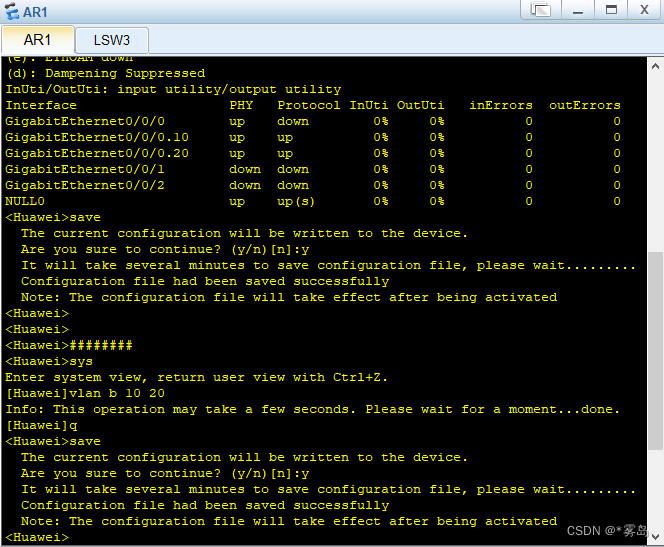Click the 'PHY' column header
Image resolution: width=664 pixels, height=547 pixels.
pyautogui.click(x=241, y=105)
